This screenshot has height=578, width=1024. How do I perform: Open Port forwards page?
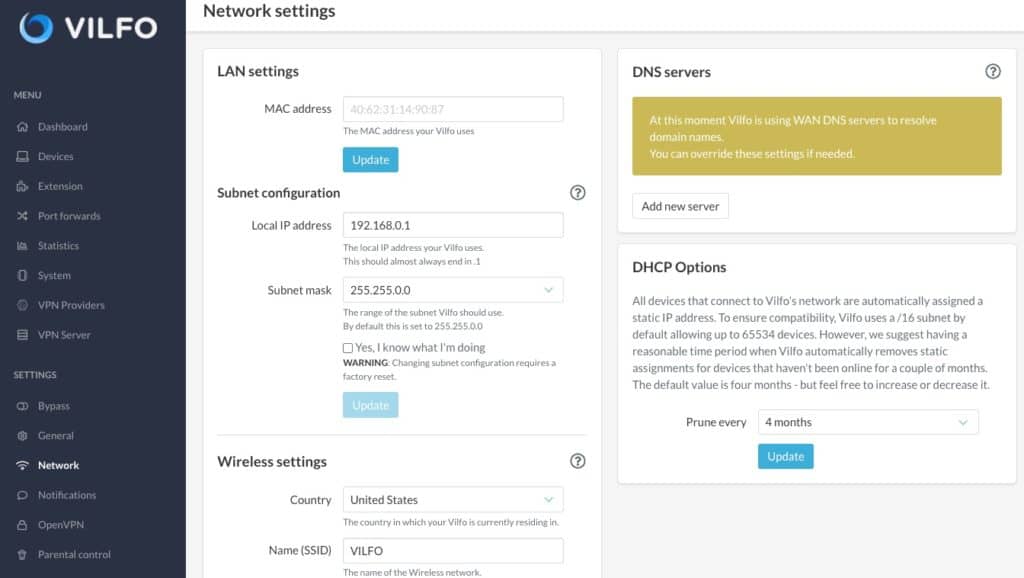[69, 216]
